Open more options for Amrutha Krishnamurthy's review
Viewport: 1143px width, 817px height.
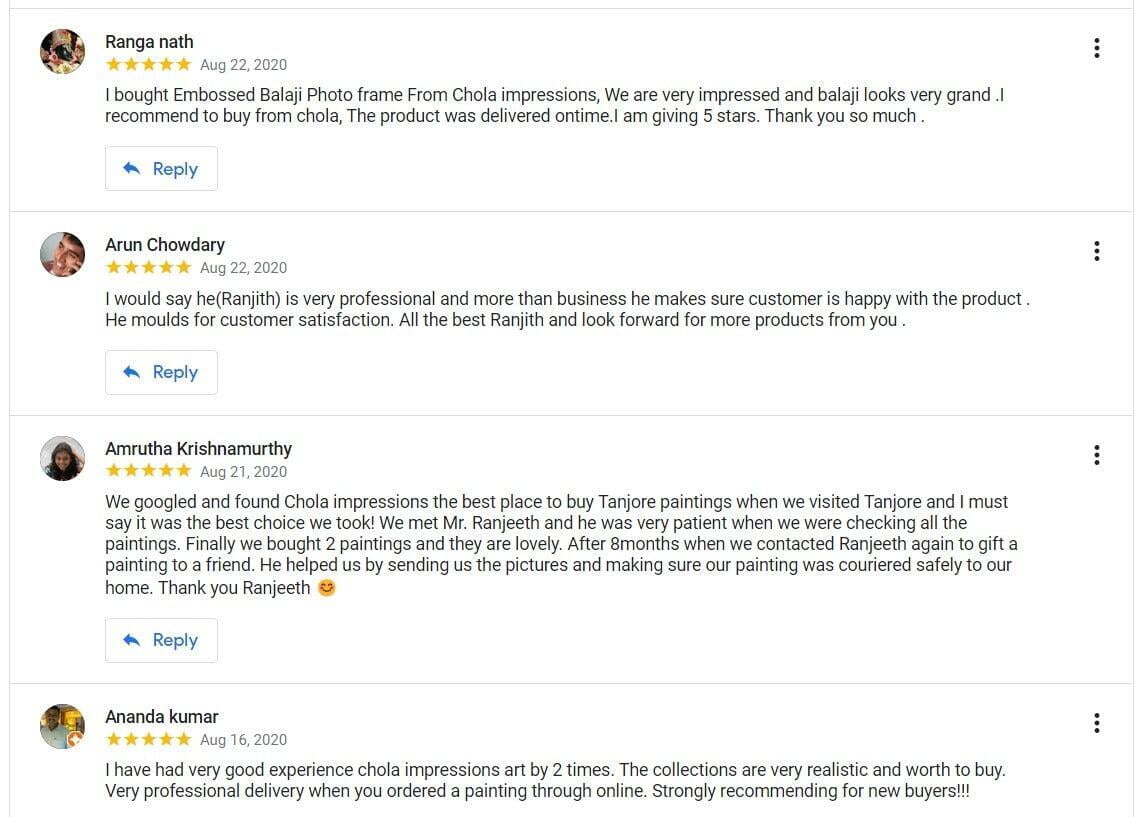pos(1097,455)
